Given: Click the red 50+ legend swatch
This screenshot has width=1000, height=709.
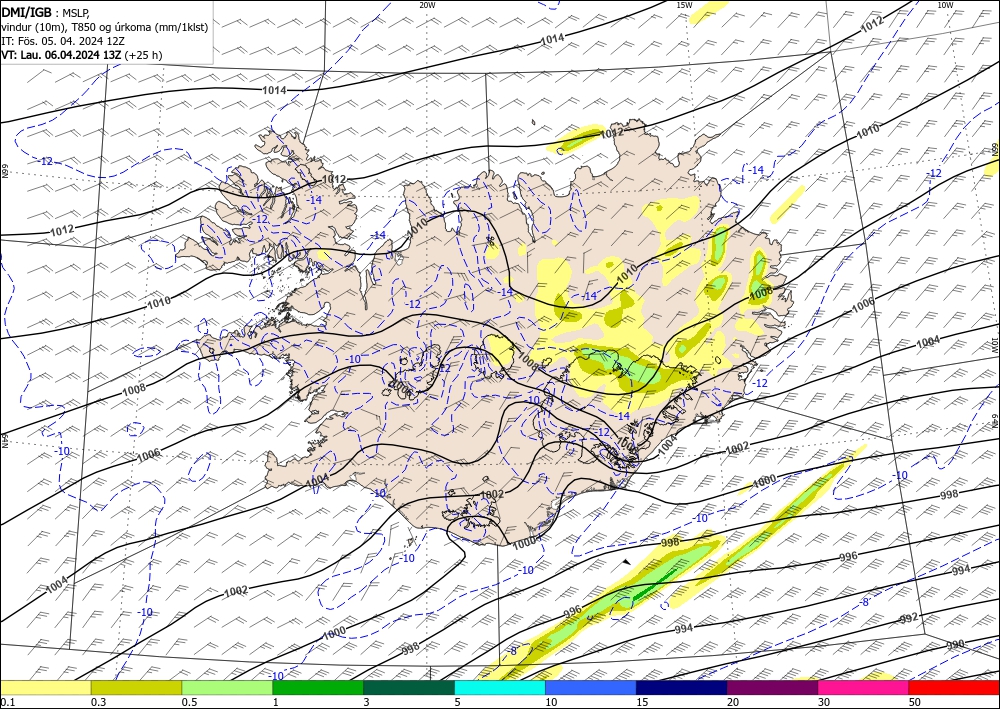Looking at the screenshot, I should [954, 688].
